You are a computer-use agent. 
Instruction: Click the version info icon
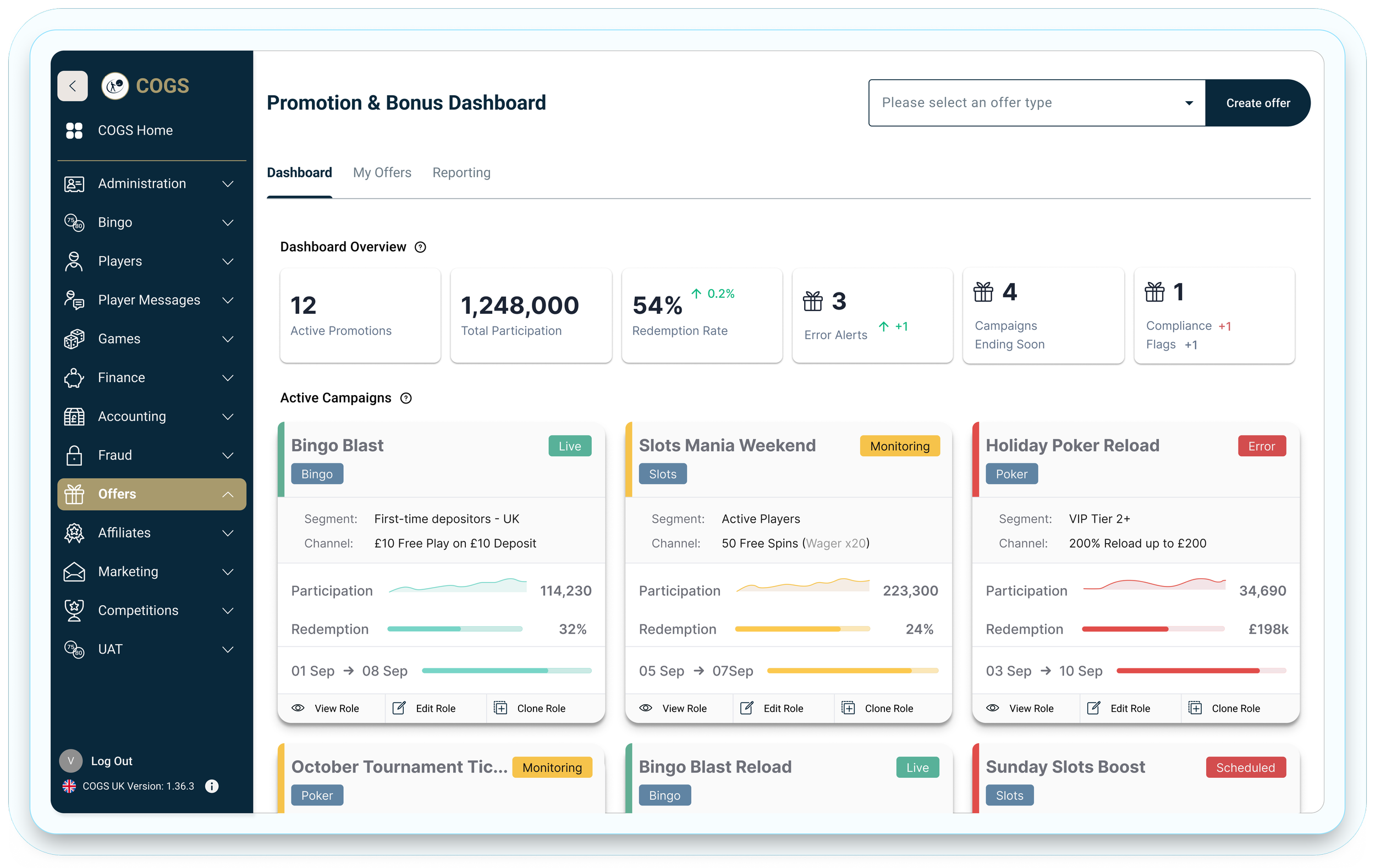(212, 786)
